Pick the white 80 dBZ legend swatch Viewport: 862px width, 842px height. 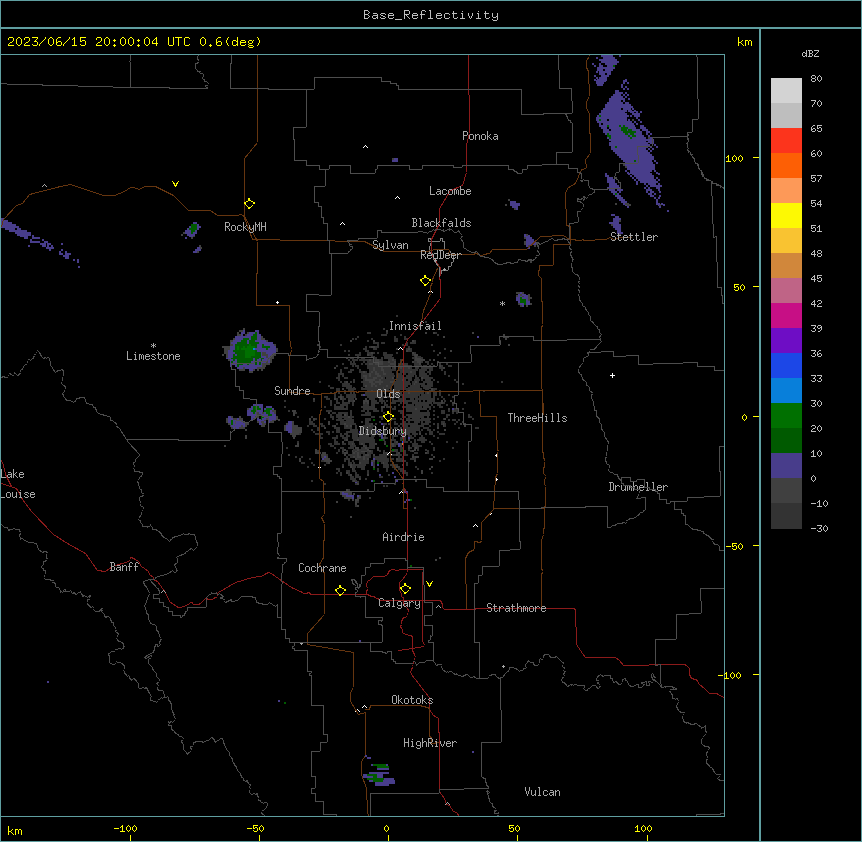pos(786,91)
